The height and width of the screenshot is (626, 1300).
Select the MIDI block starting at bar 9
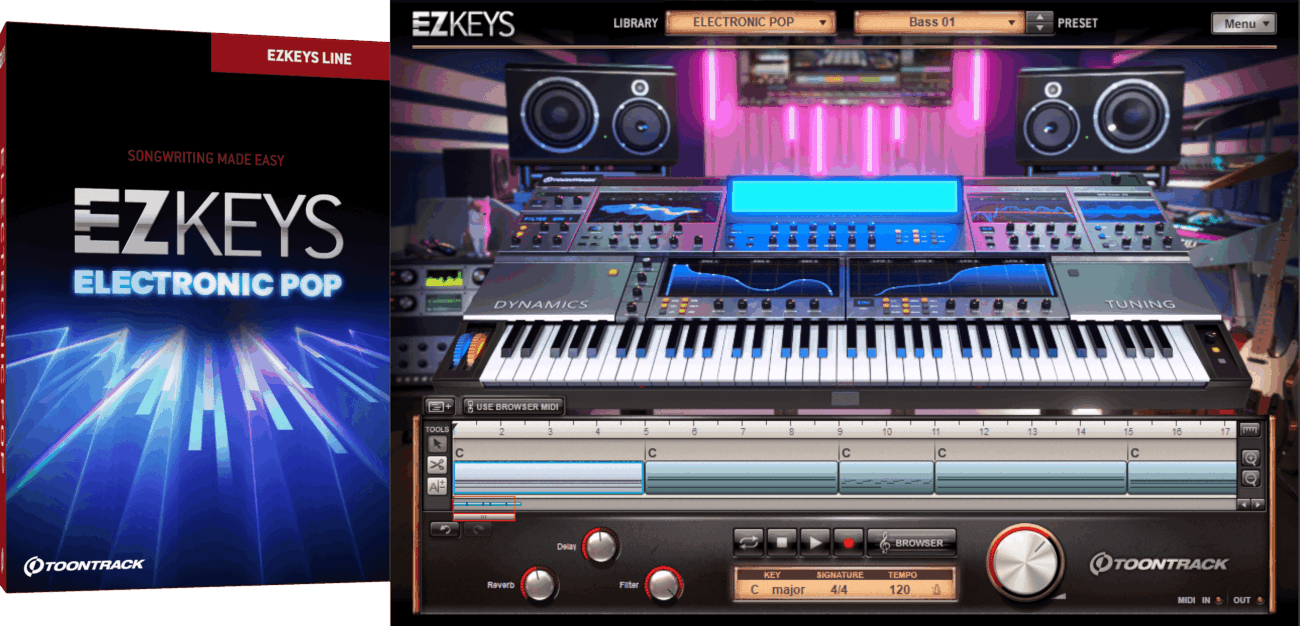click(886, 478)
